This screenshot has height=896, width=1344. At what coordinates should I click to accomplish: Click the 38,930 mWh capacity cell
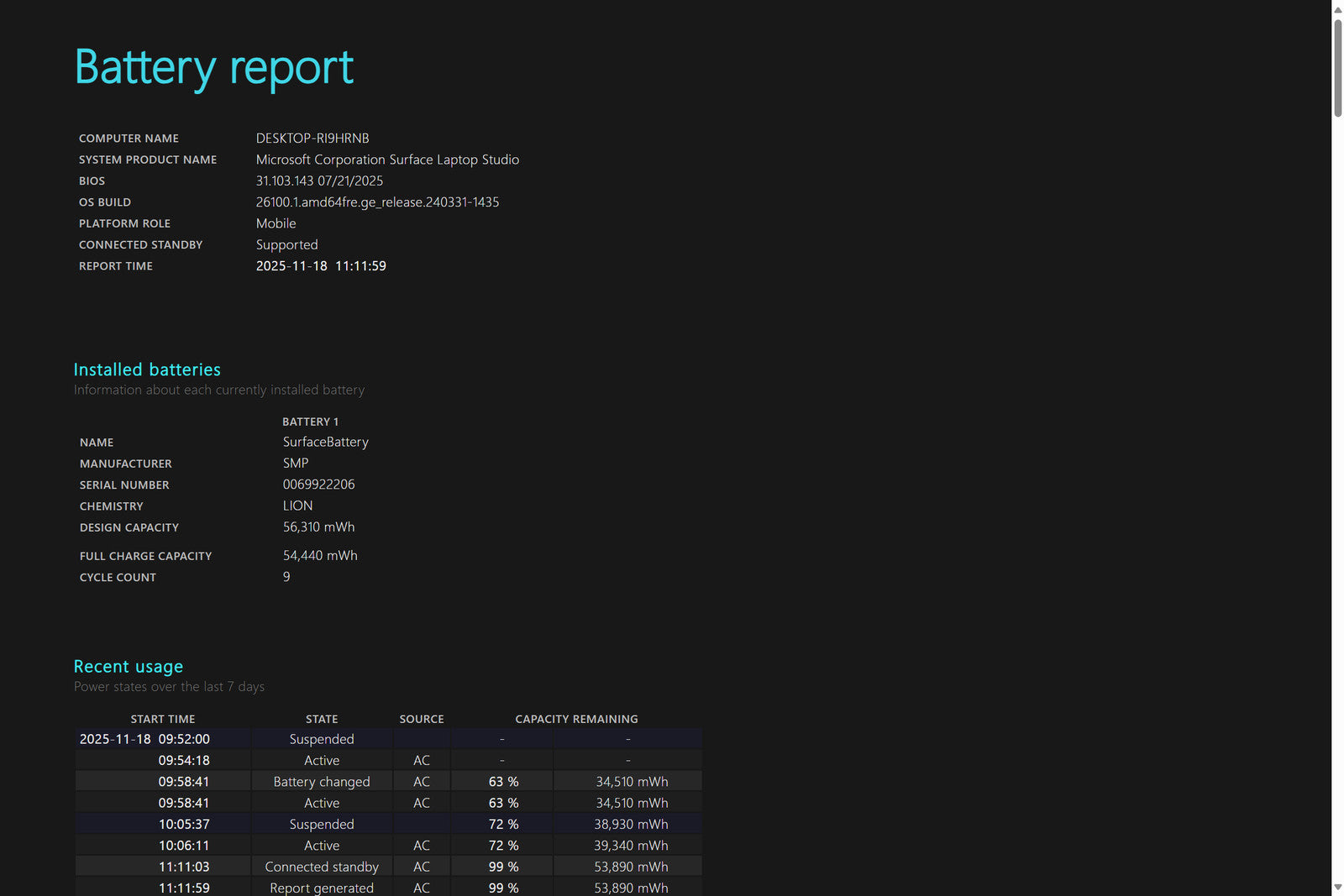(x=631, y=825)
